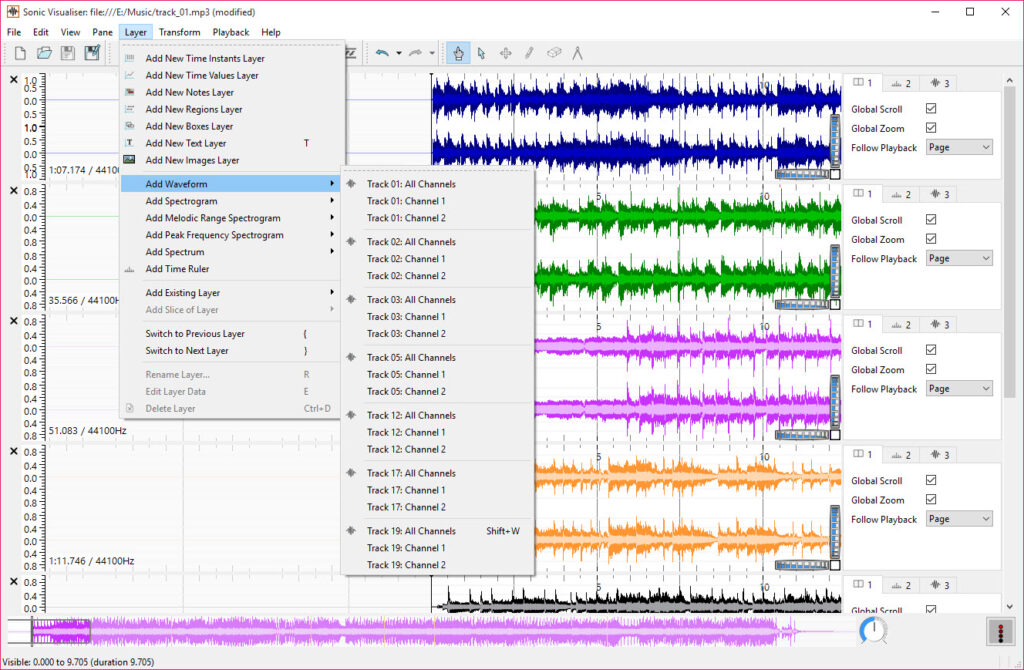Select the Draw pencil tool
The height and width of the screenshot is (670, 1024).
(x=530, y=54)
